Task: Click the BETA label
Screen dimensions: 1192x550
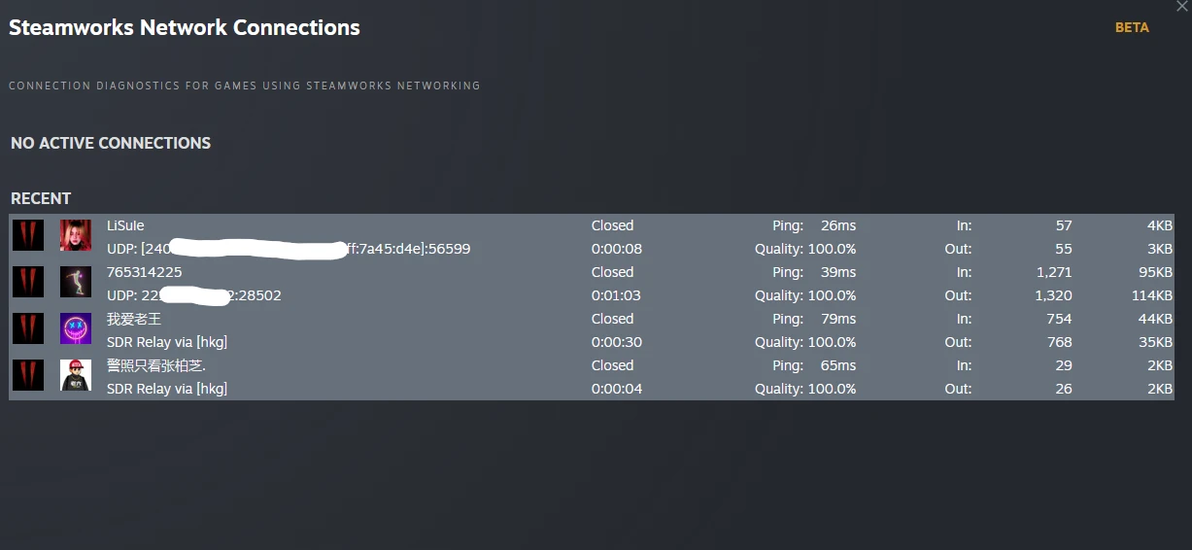Action: coord(1132,27)
